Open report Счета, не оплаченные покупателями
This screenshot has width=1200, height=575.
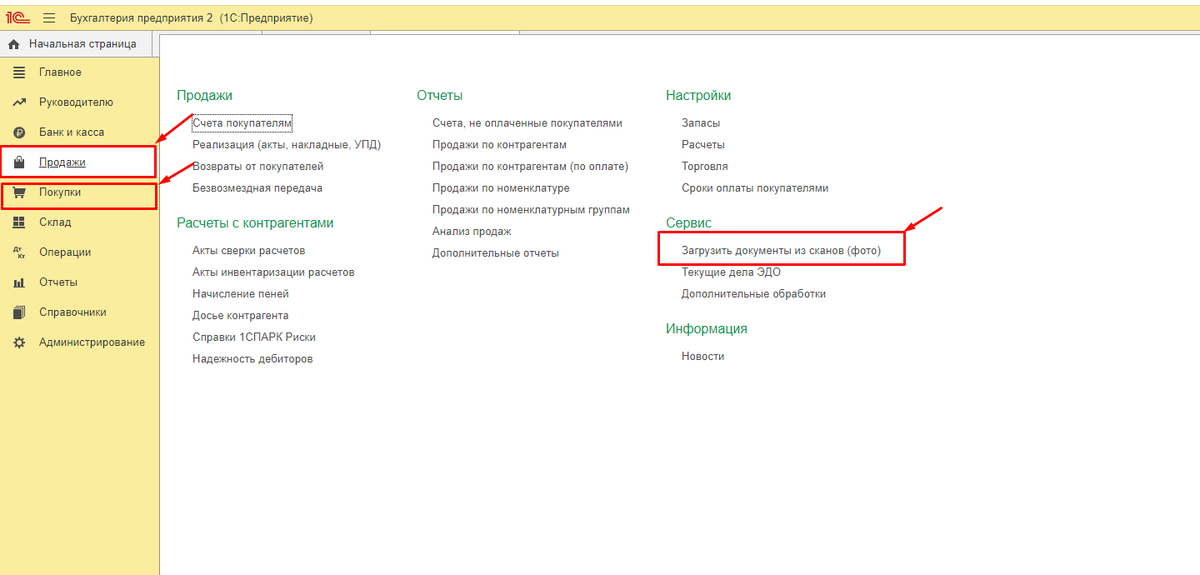coord(527,123)
